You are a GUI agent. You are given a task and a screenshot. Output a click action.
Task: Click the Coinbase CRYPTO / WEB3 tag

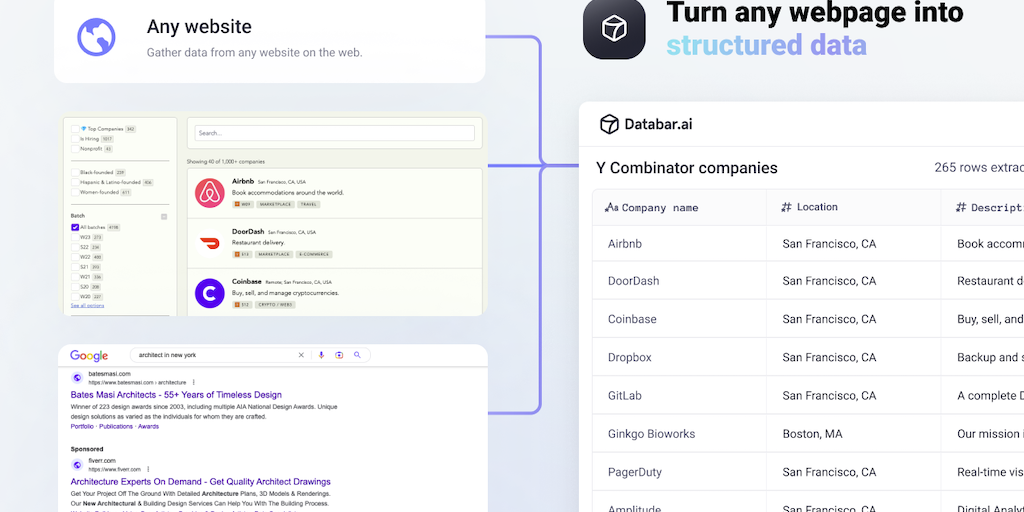coord(275,305)
